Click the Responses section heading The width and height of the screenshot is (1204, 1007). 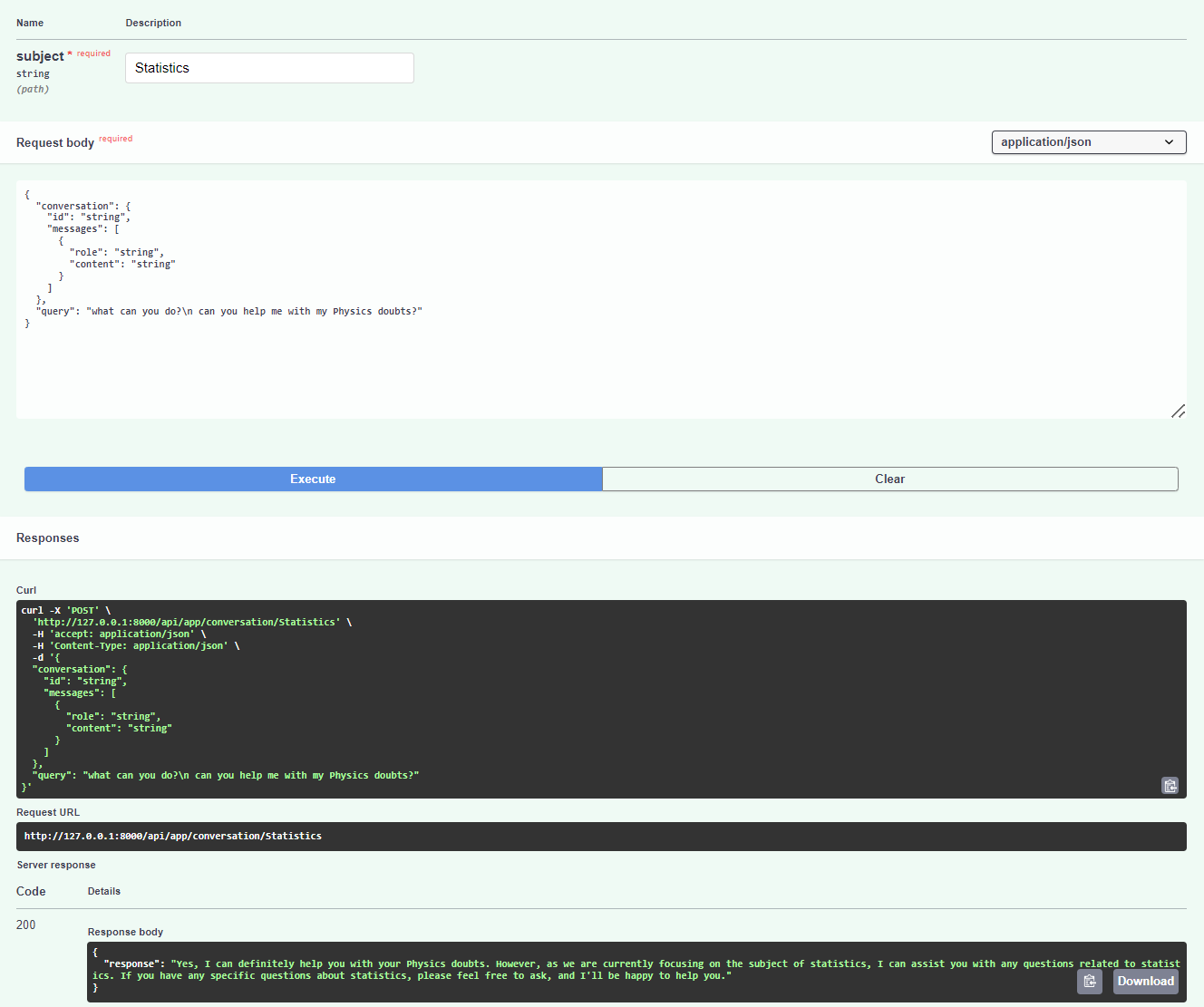coord(48,538)
